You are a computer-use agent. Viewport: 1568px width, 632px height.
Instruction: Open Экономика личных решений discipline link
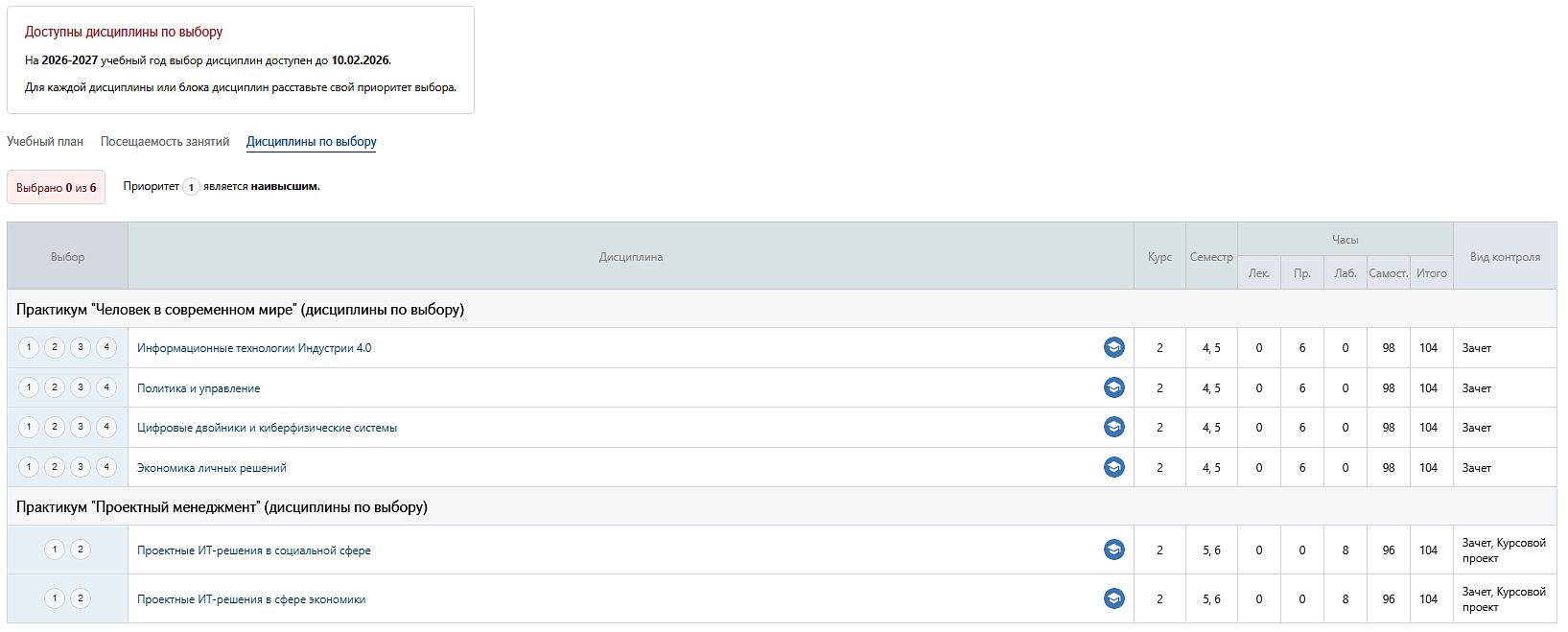211,468
